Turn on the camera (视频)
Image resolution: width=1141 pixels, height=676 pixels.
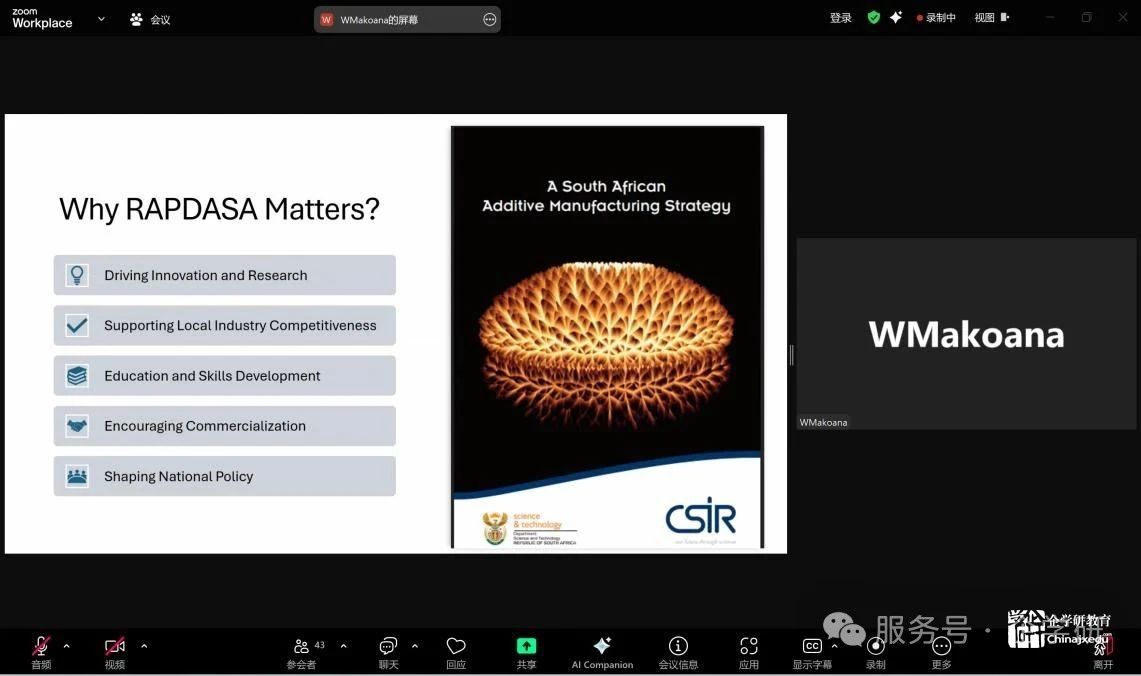coord(114,652)
